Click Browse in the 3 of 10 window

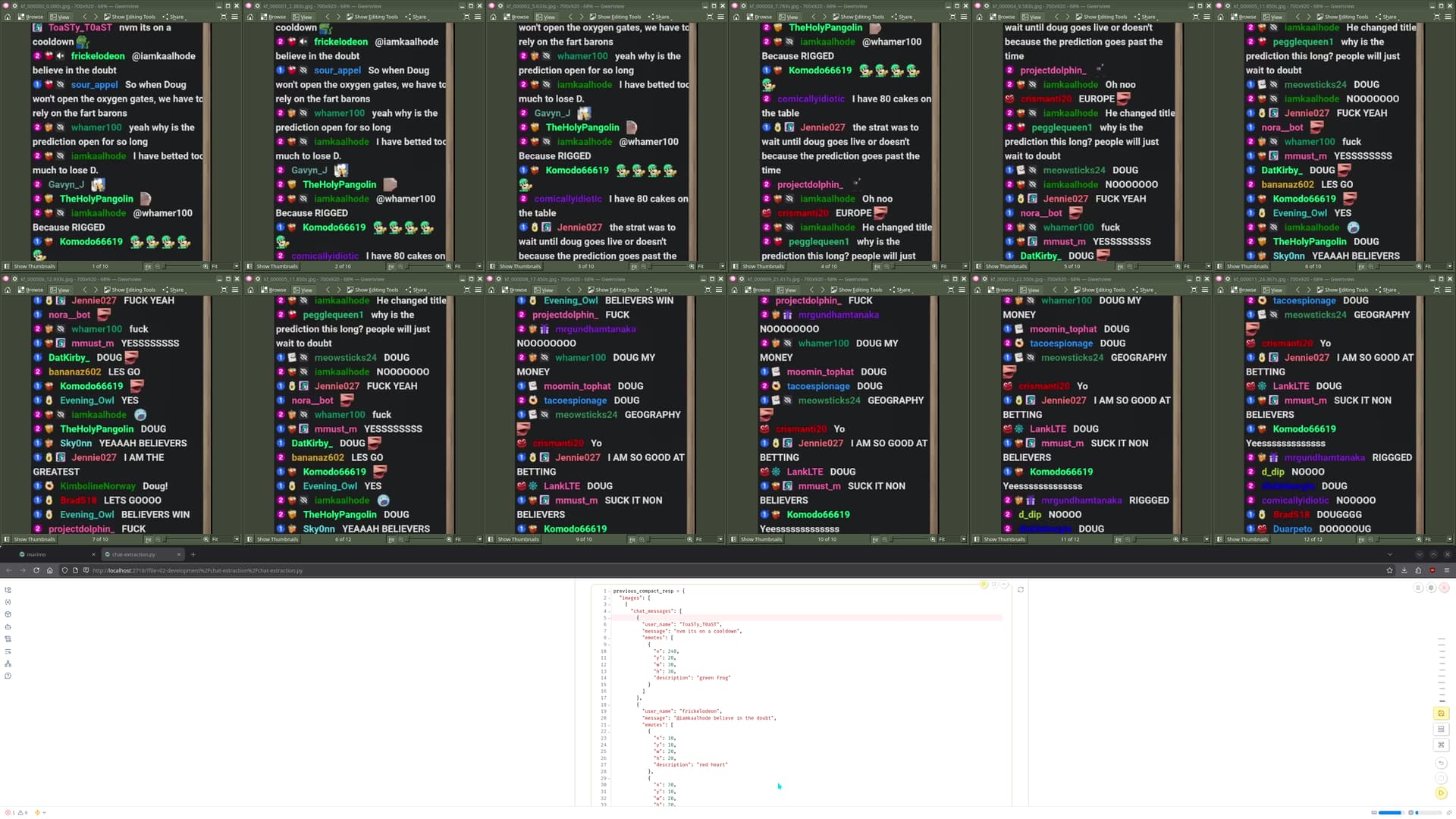[516, 17]
